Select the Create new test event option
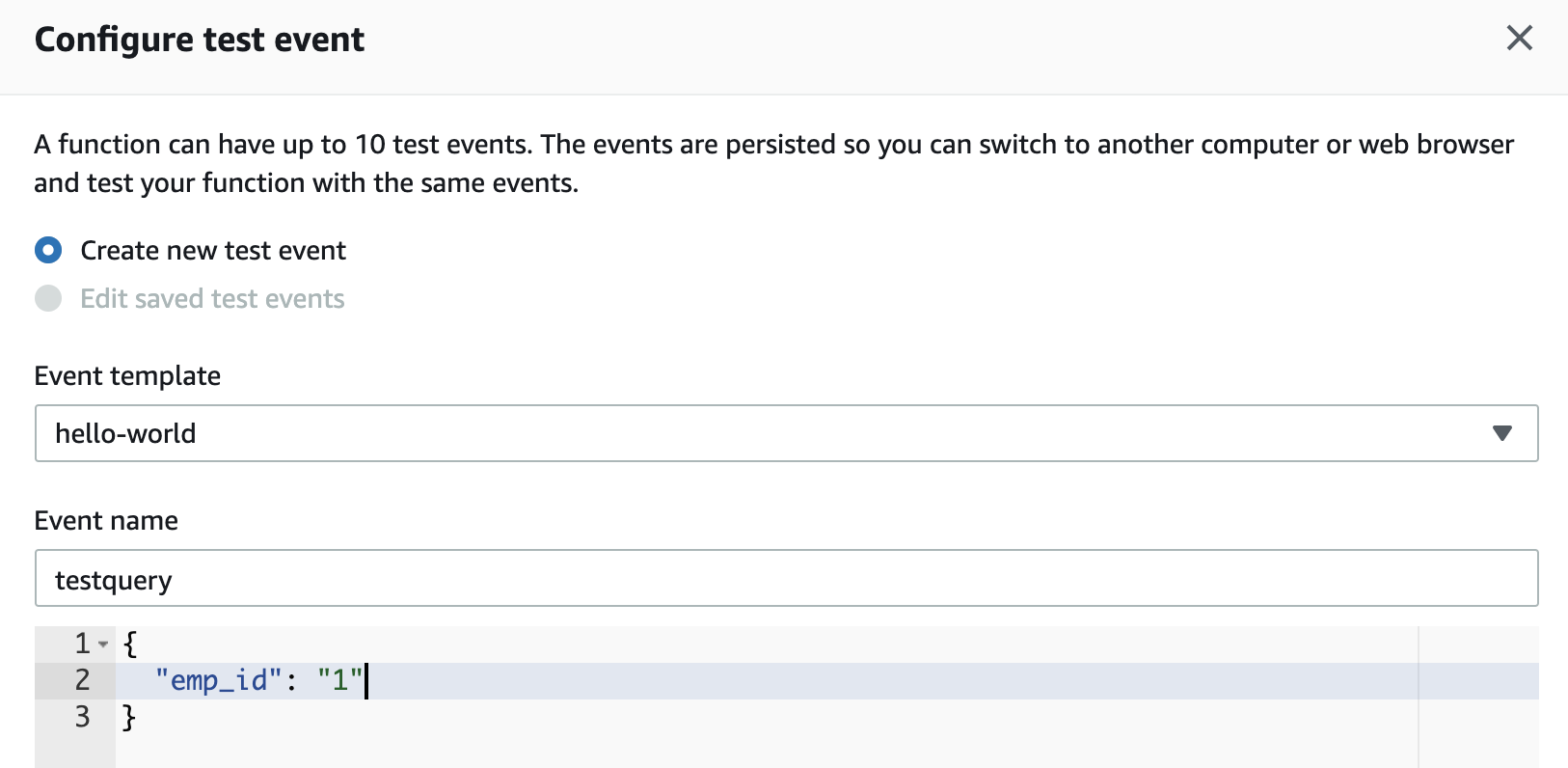 coord(48,251)
